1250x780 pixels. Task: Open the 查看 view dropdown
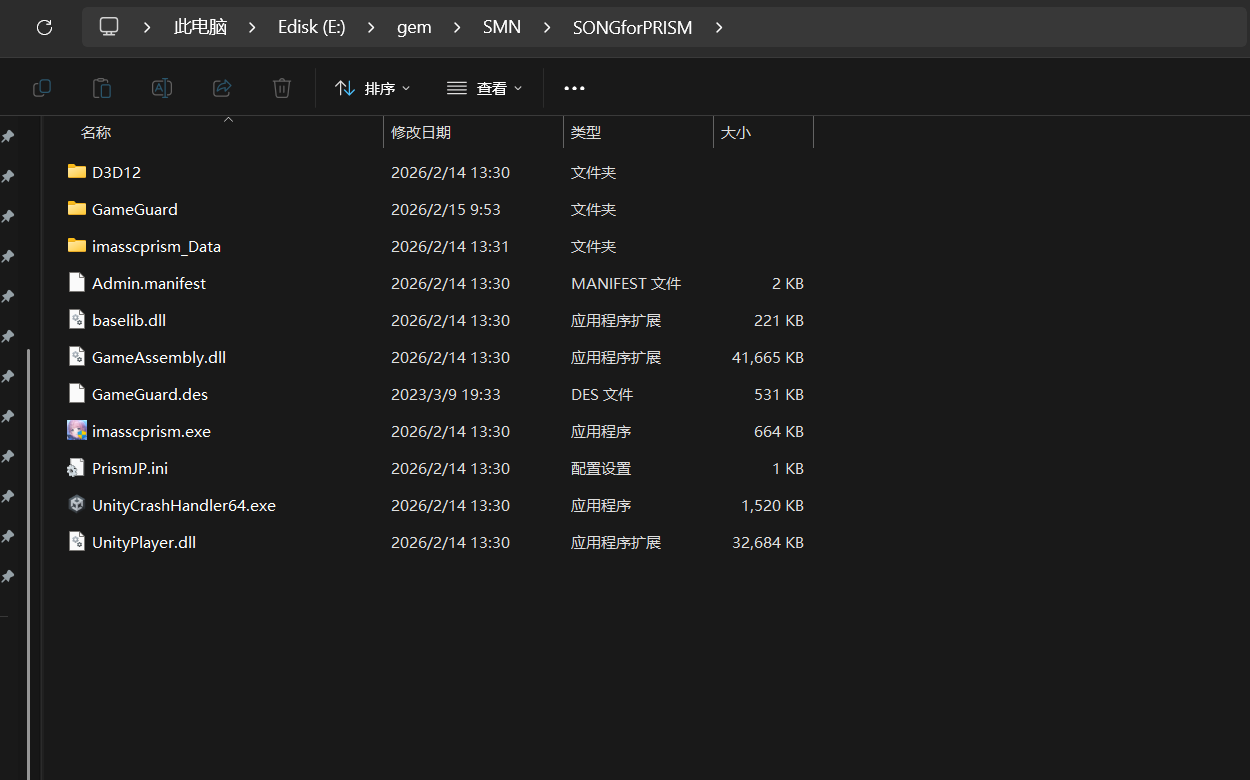[485, 88]
